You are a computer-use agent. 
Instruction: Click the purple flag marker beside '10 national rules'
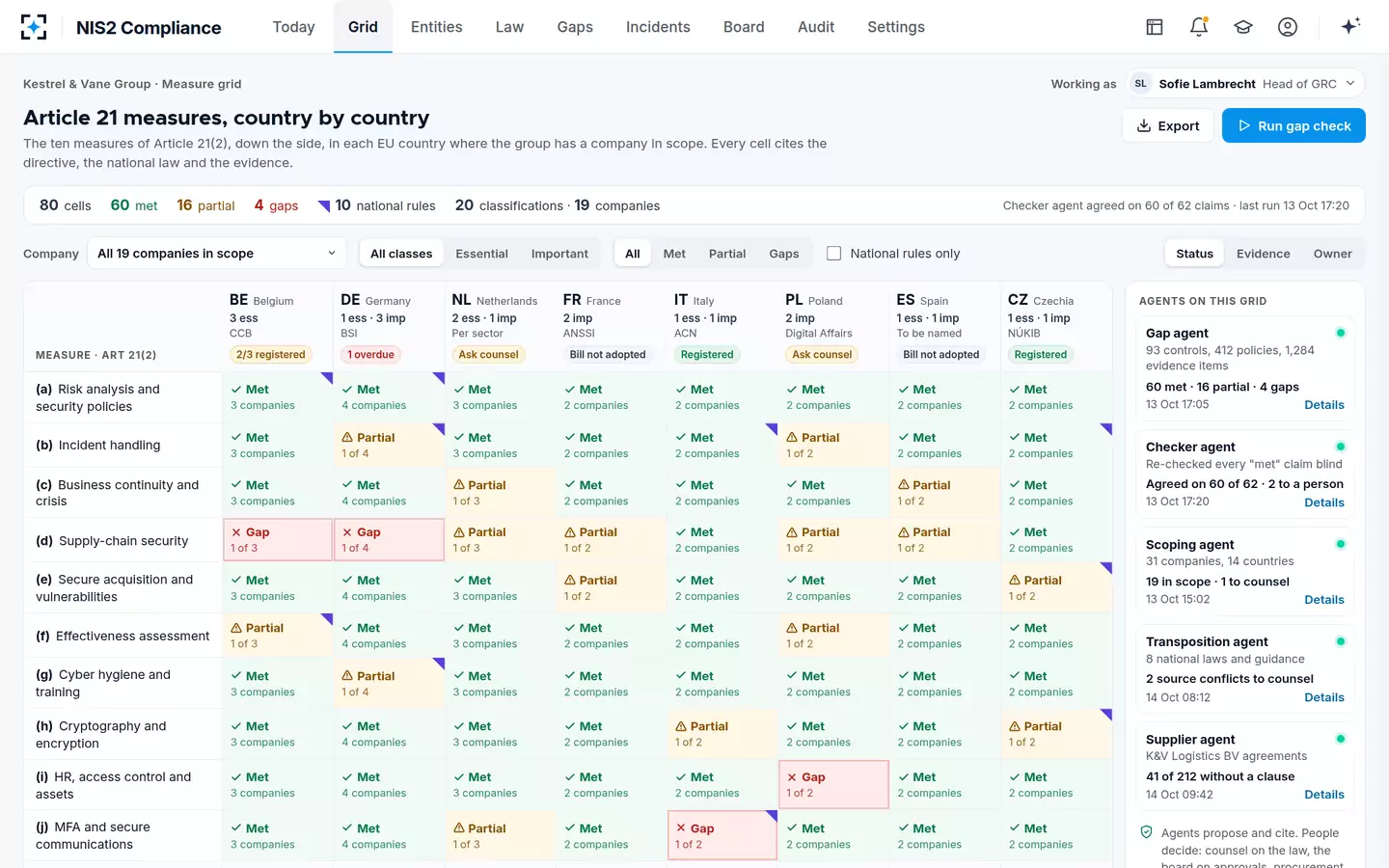click(324, 204)
